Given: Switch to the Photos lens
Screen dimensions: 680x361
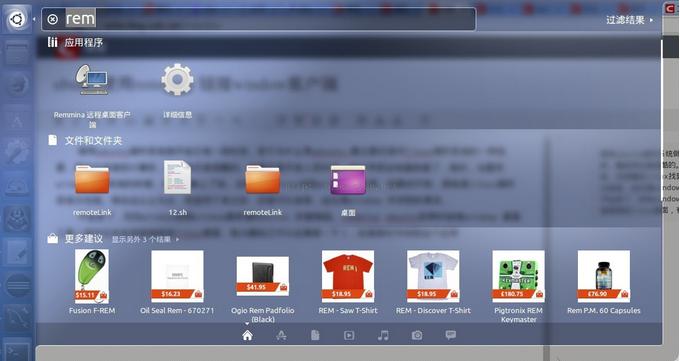Looking at the screenshot, I should (x=417, y=335).
